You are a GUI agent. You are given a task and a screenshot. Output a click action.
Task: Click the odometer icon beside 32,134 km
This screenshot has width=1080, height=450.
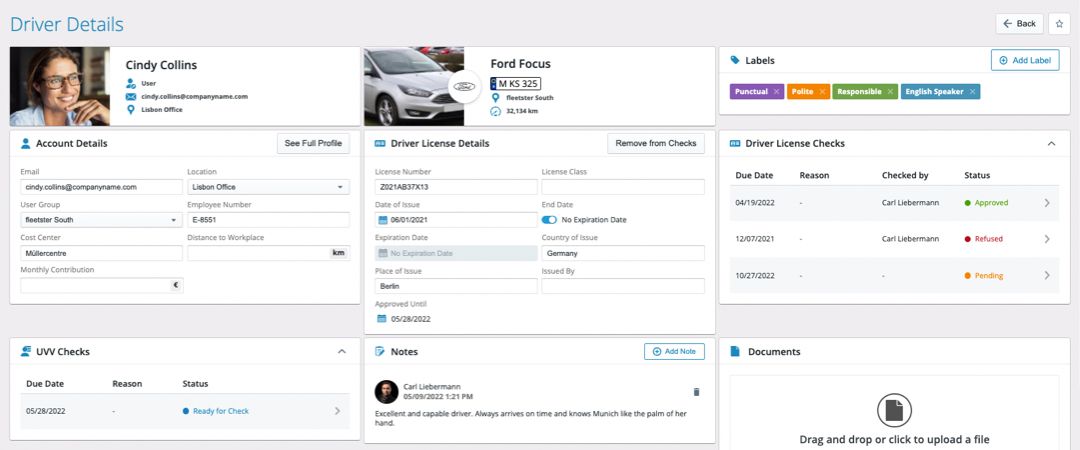pyautogui.click(x=495, y=111)
